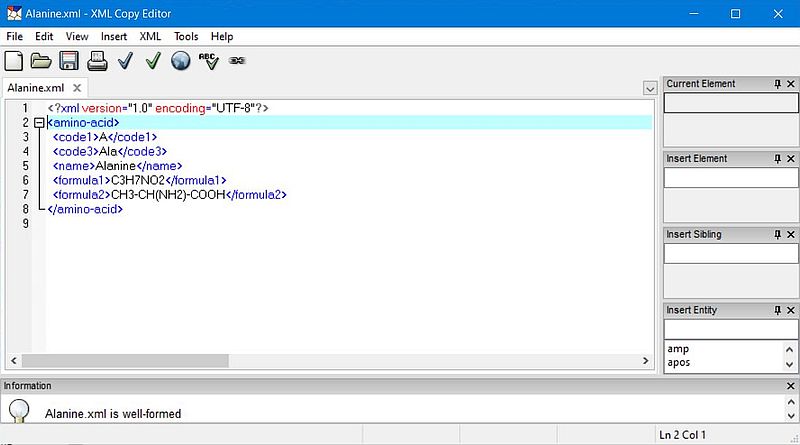
Task: Open the Tools menu
Action: pos(186,36)
